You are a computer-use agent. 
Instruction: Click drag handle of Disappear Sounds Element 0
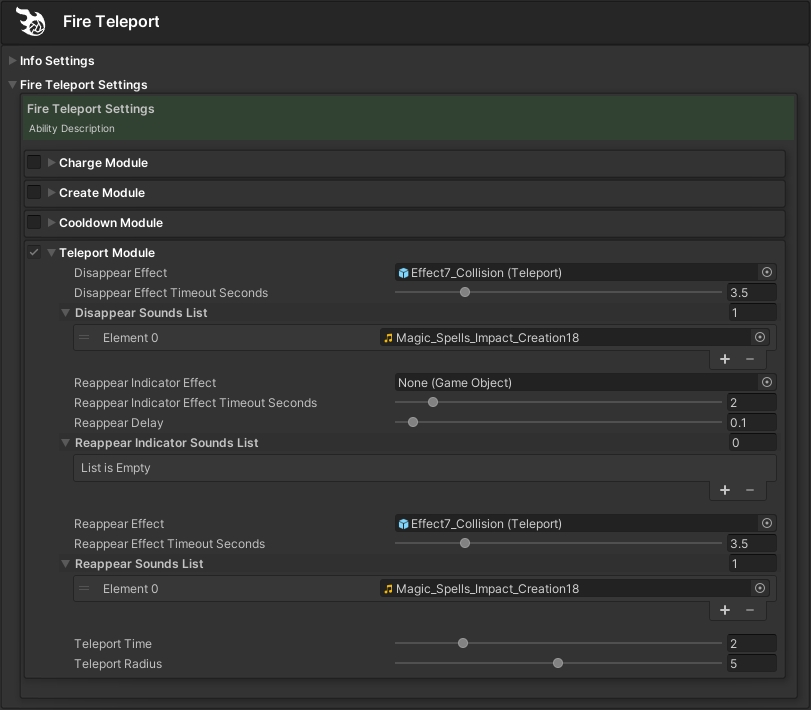coord(85,338)
